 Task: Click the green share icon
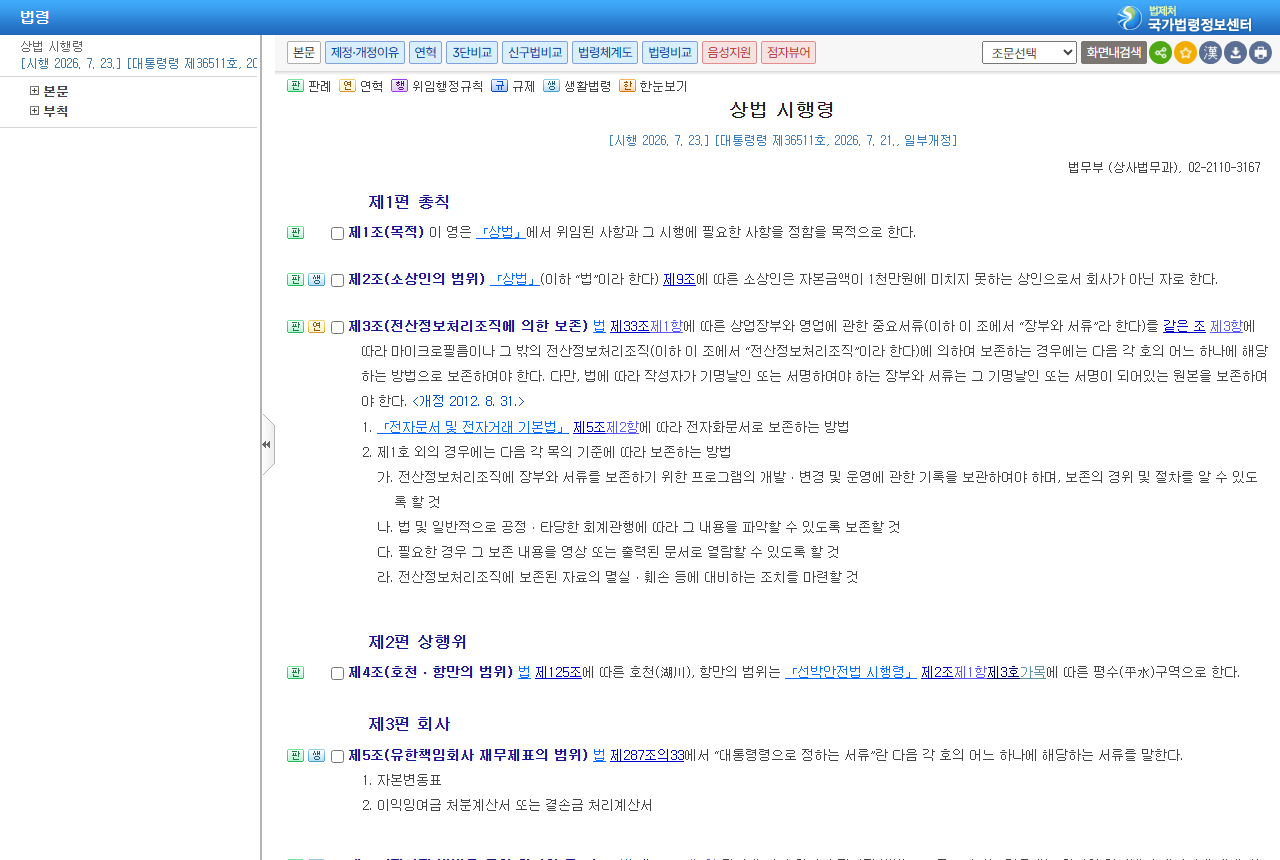tap(1160, 53)
